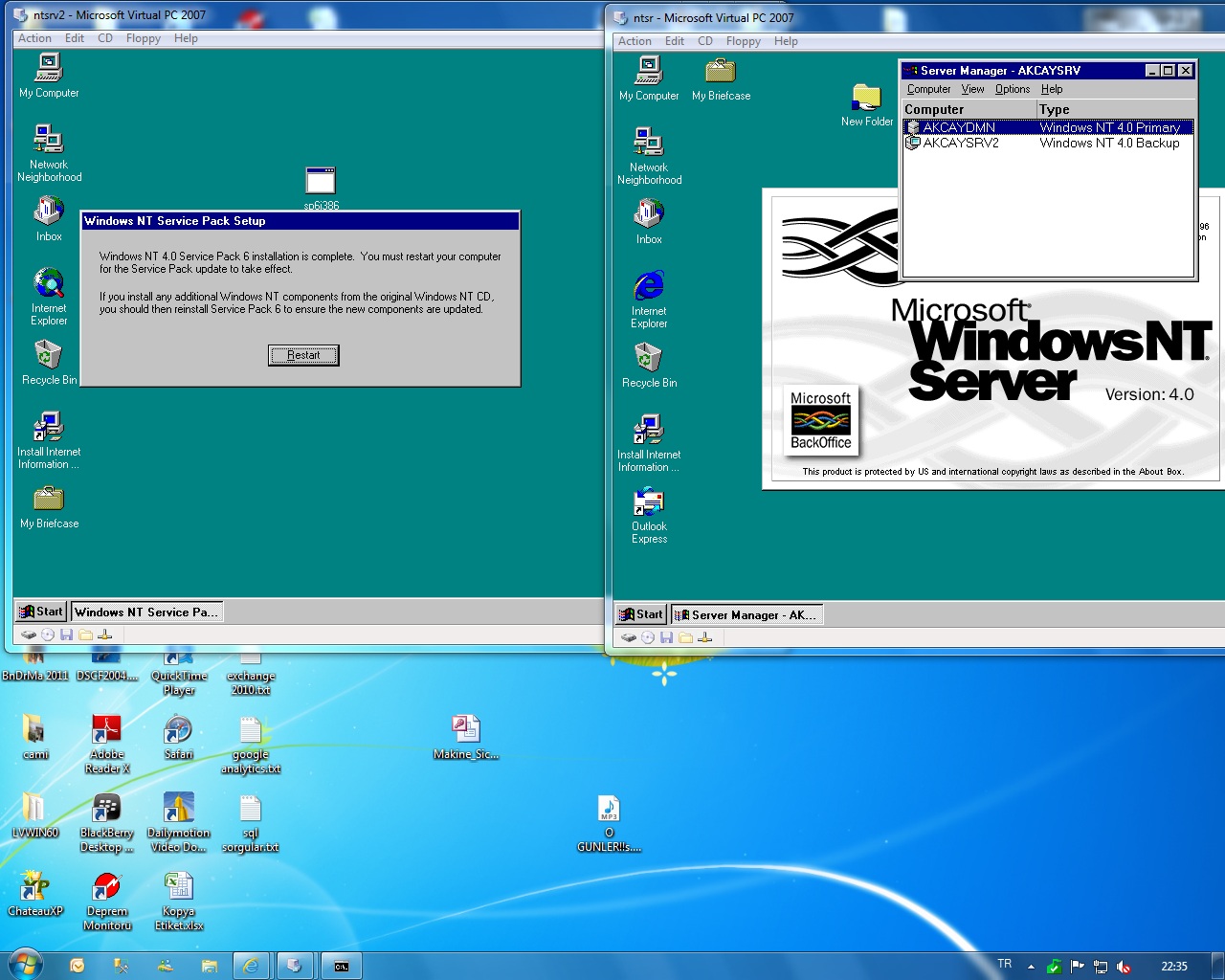Launch Internet Explorer in ntsrv2 desktop
This screenshot has width=1225, height=980.
49,297
